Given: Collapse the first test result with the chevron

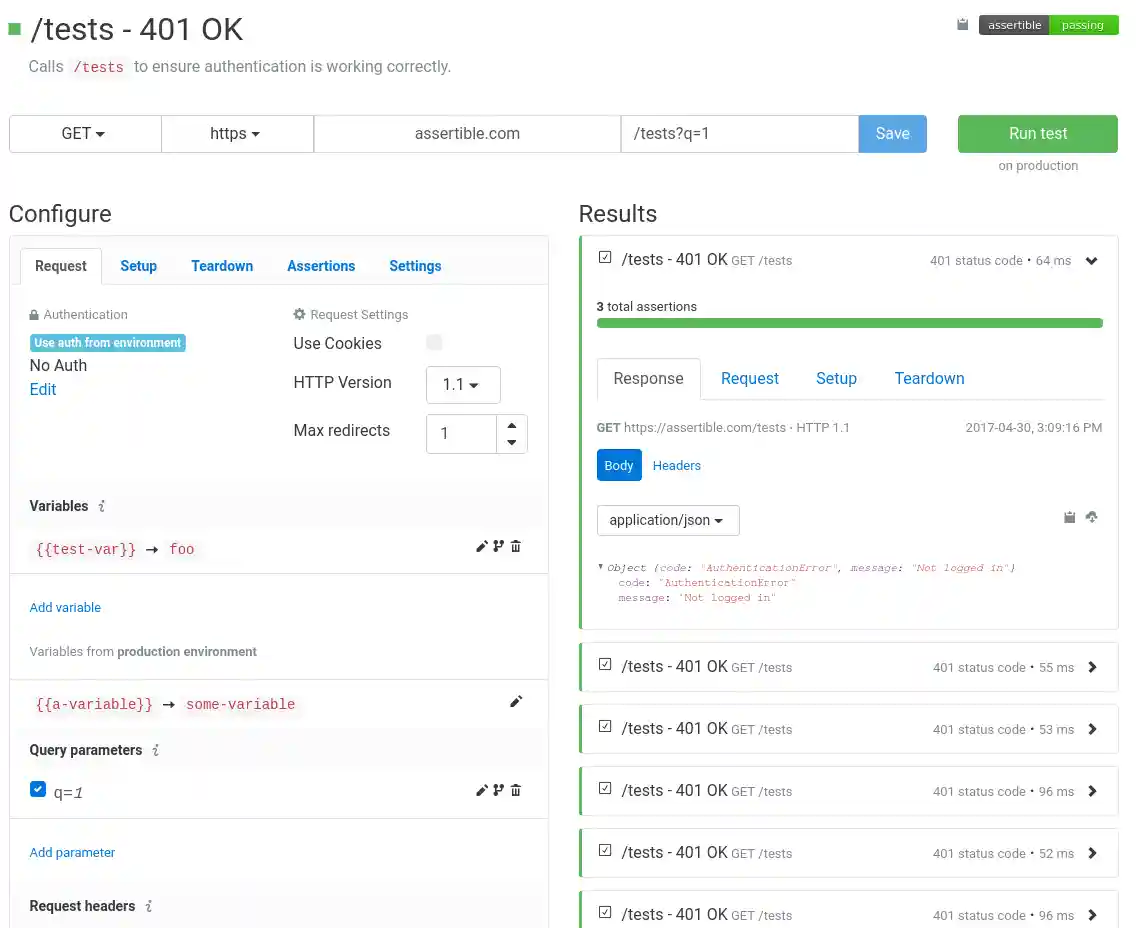Looking at the screenshot, I should point(1091,260).
